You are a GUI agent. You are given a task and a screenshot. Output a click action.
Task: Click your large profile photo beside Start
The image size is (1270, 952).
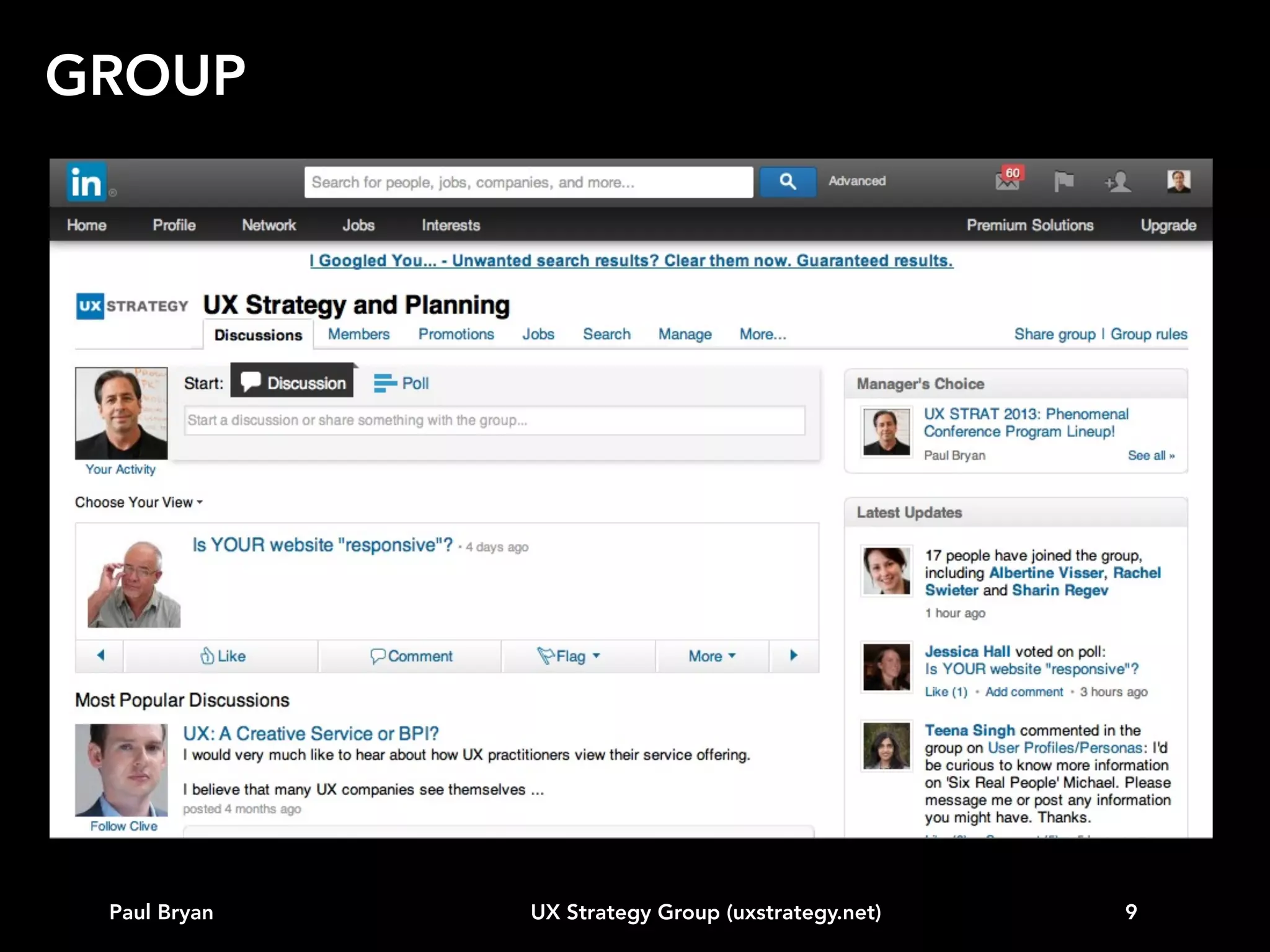(x=122, y=413)
